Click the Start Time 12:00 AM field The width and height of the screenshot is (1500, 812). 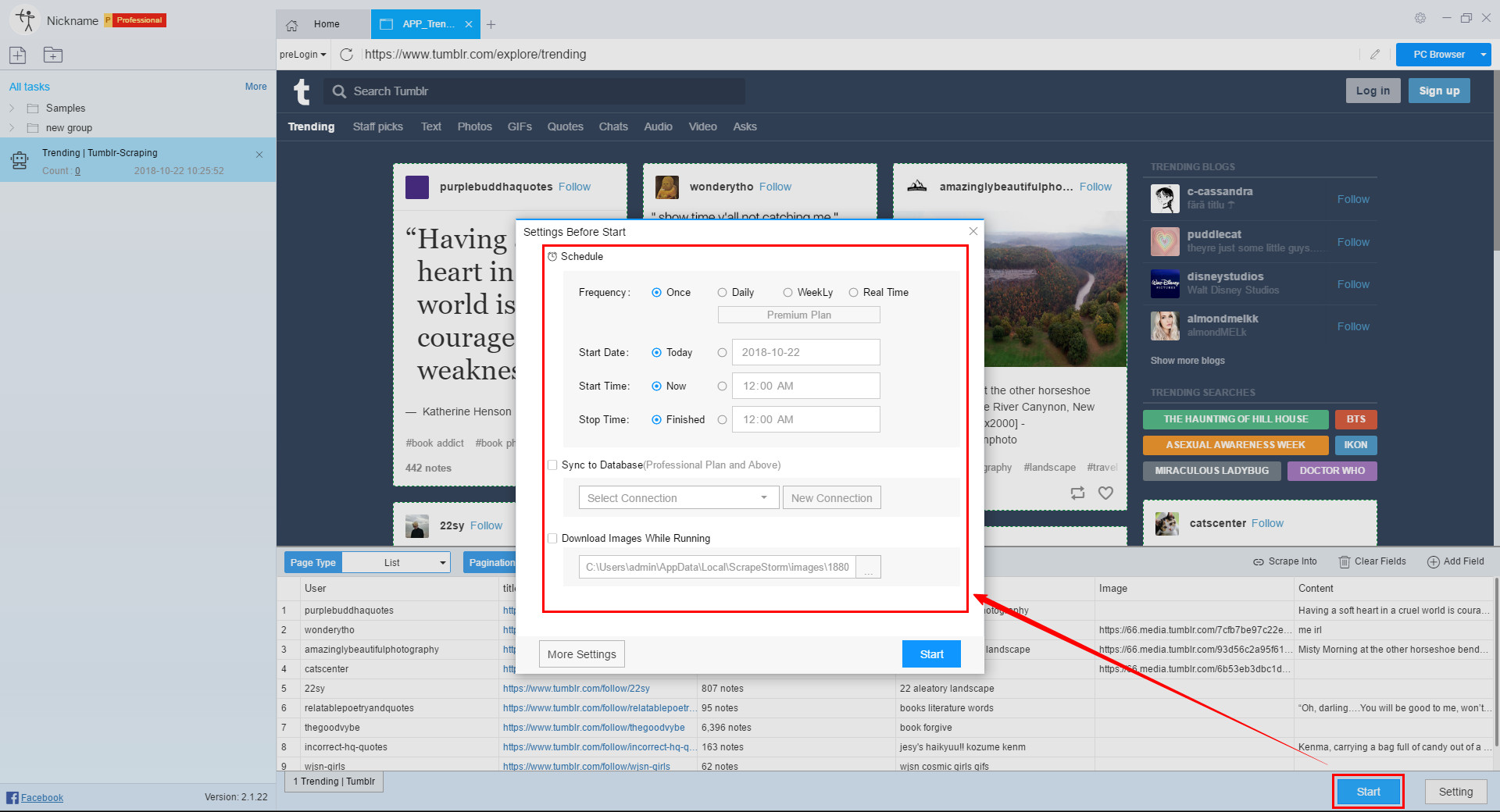coord(805,386)
